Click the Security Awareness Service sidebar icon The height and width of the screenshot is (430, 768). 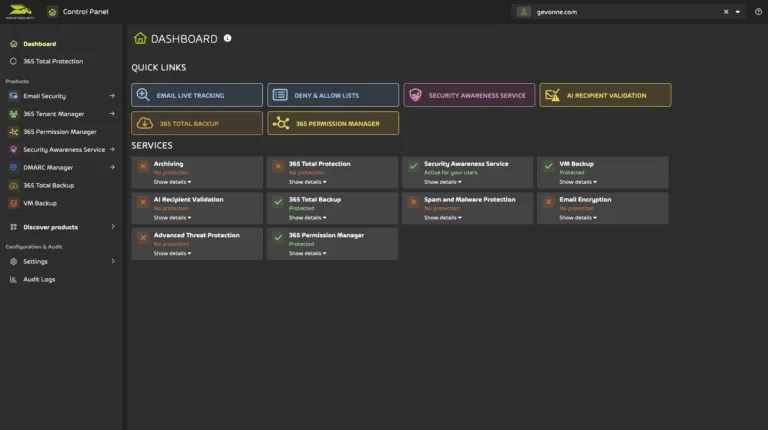click(x=14, y=149)
